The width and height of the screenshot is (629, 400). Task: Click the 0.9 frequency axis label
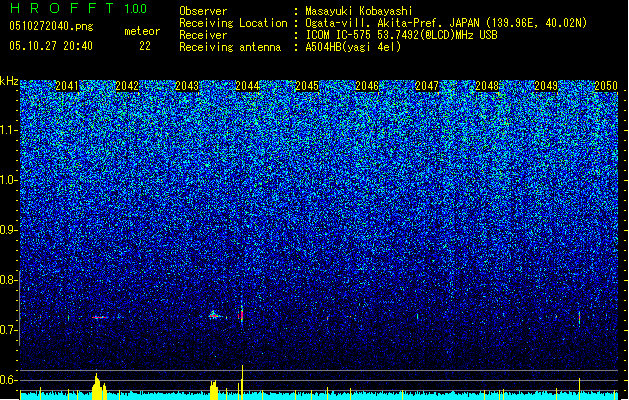pos(9,230)
